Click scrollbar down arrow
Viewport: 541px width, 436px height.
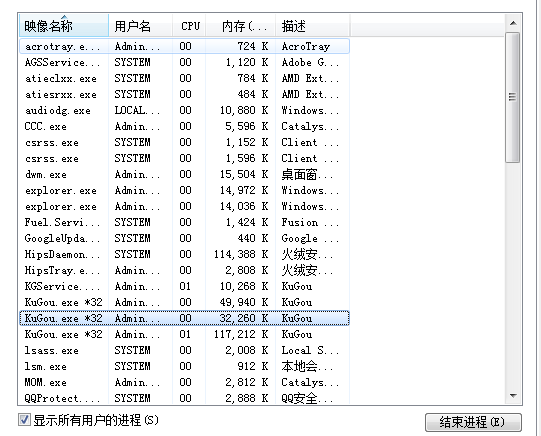(513, 396)
